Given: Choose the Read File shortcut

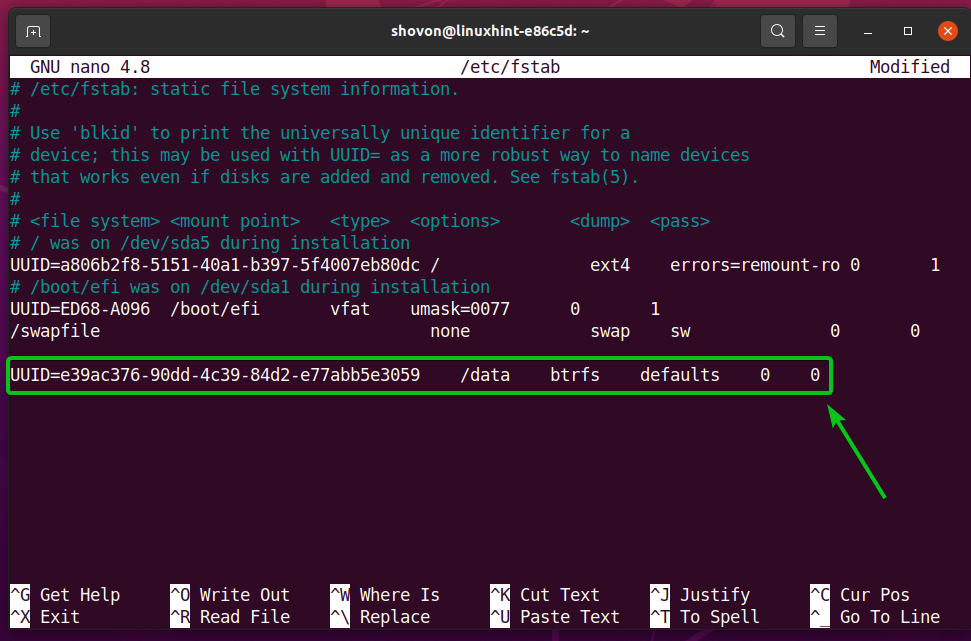Looking at the screenshot, I should (x=230, y=617).
